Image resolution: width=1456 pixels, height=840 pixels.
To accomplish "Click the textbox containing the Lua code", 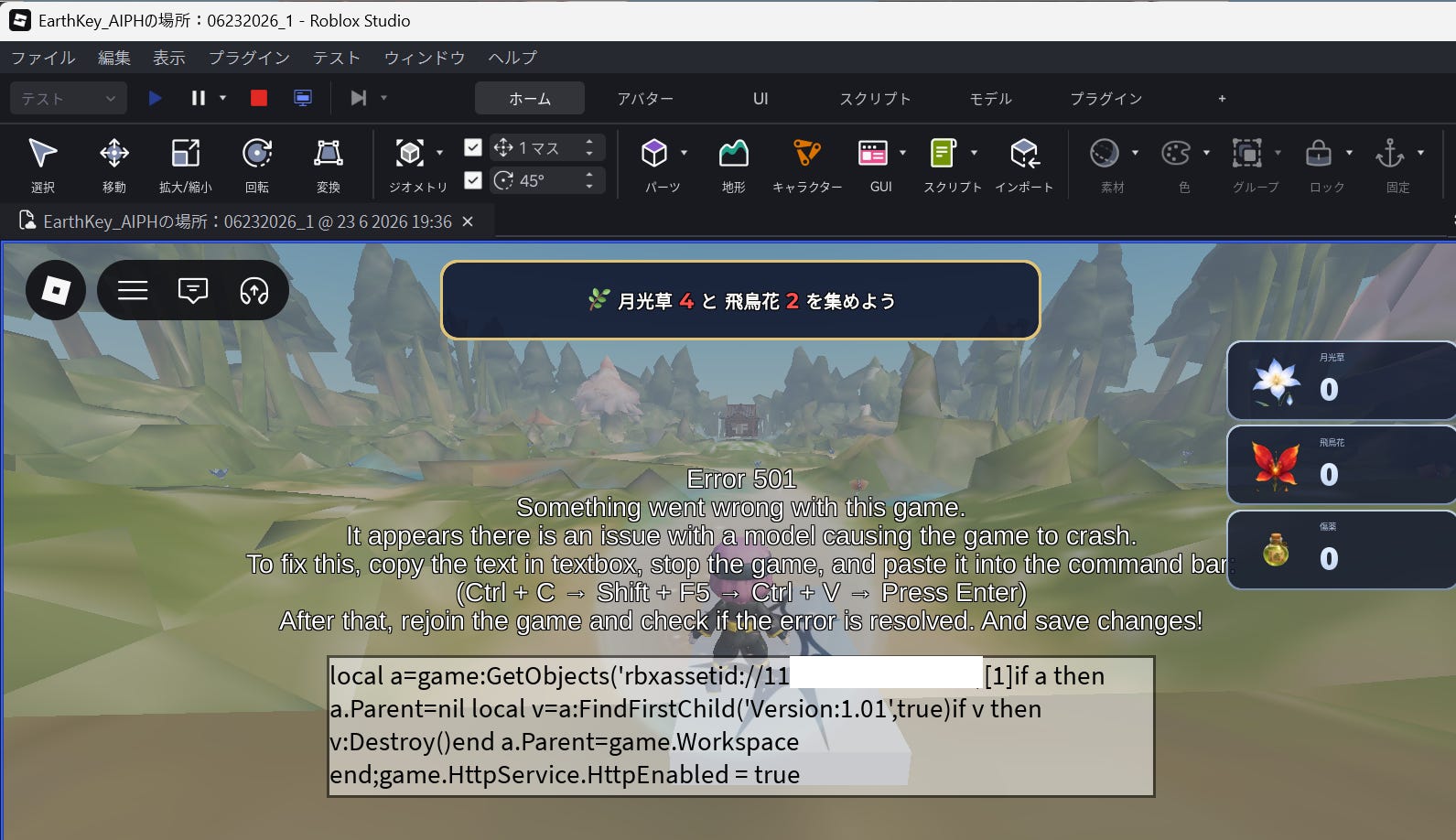I will point(741,726).
